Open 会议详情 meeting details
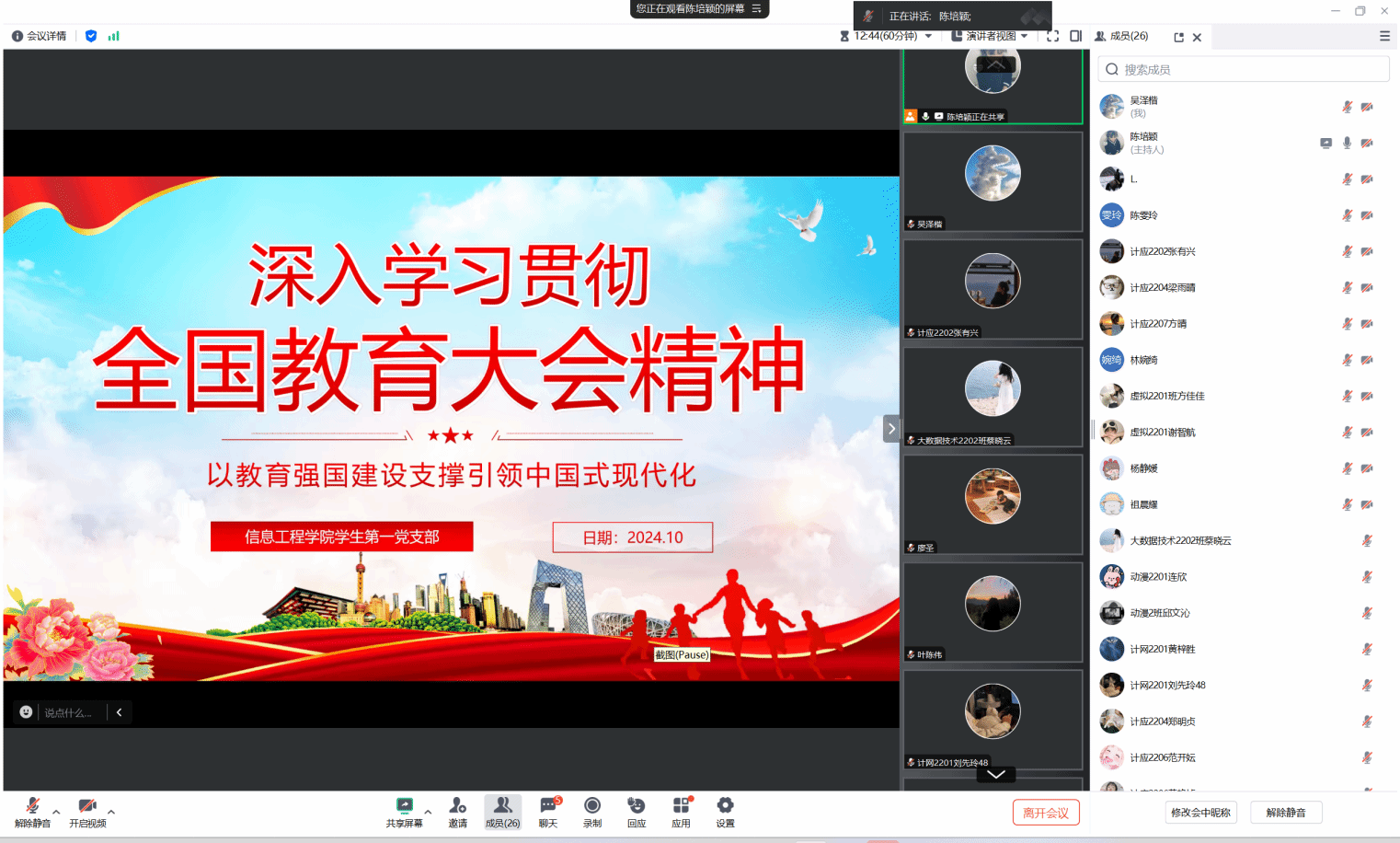Image resolution: width=1400 pixels, height=843 pixels. point(39,36)
